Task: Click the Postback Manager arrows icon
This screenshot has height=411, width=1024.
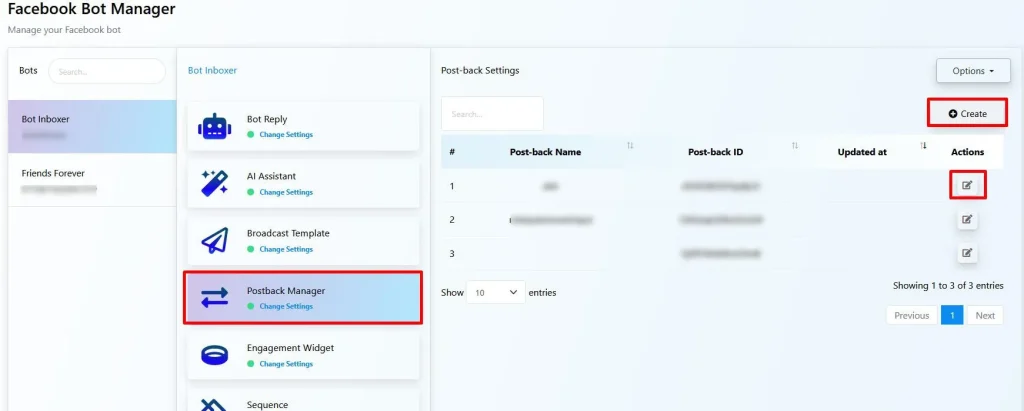Action: tap(214, 298)
